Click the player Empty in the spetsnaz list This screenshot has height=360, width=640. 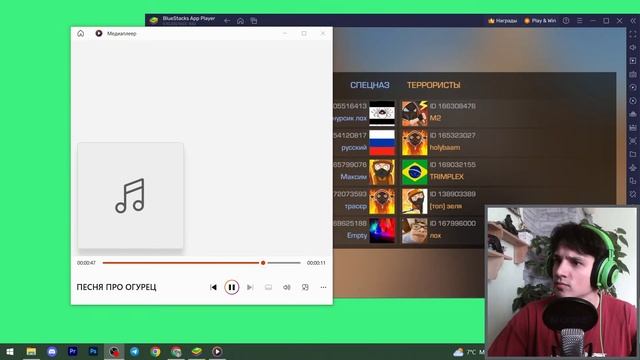click(357, 236)
